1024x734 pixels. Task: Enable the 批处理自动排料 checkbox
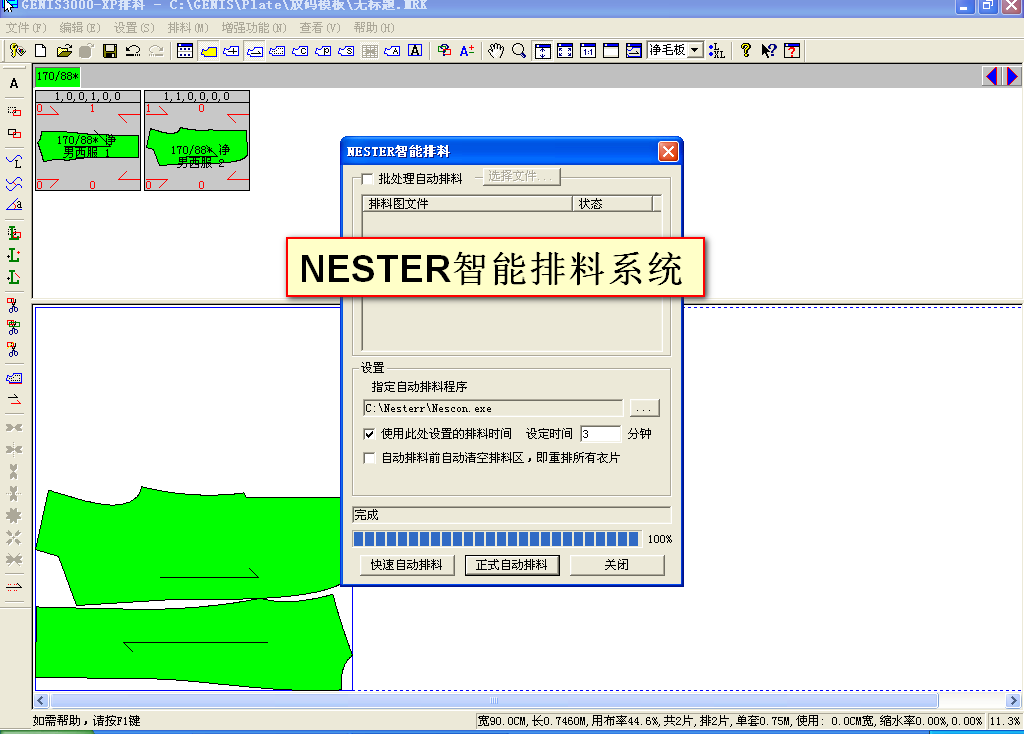pos(367,179)
